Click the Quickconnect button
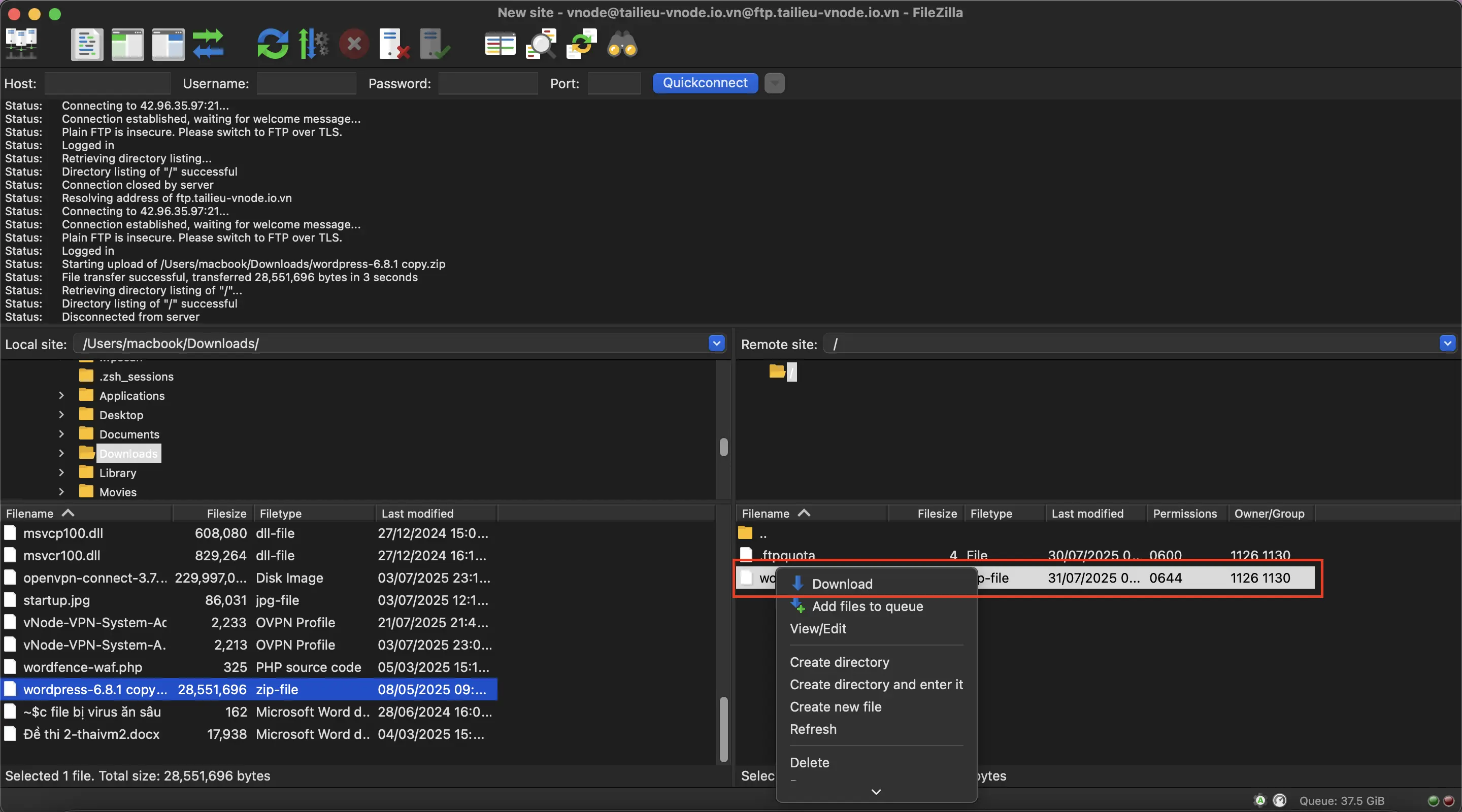This screenshot has height=812, width=1462. pyautogui.click(x=705, y=83)
